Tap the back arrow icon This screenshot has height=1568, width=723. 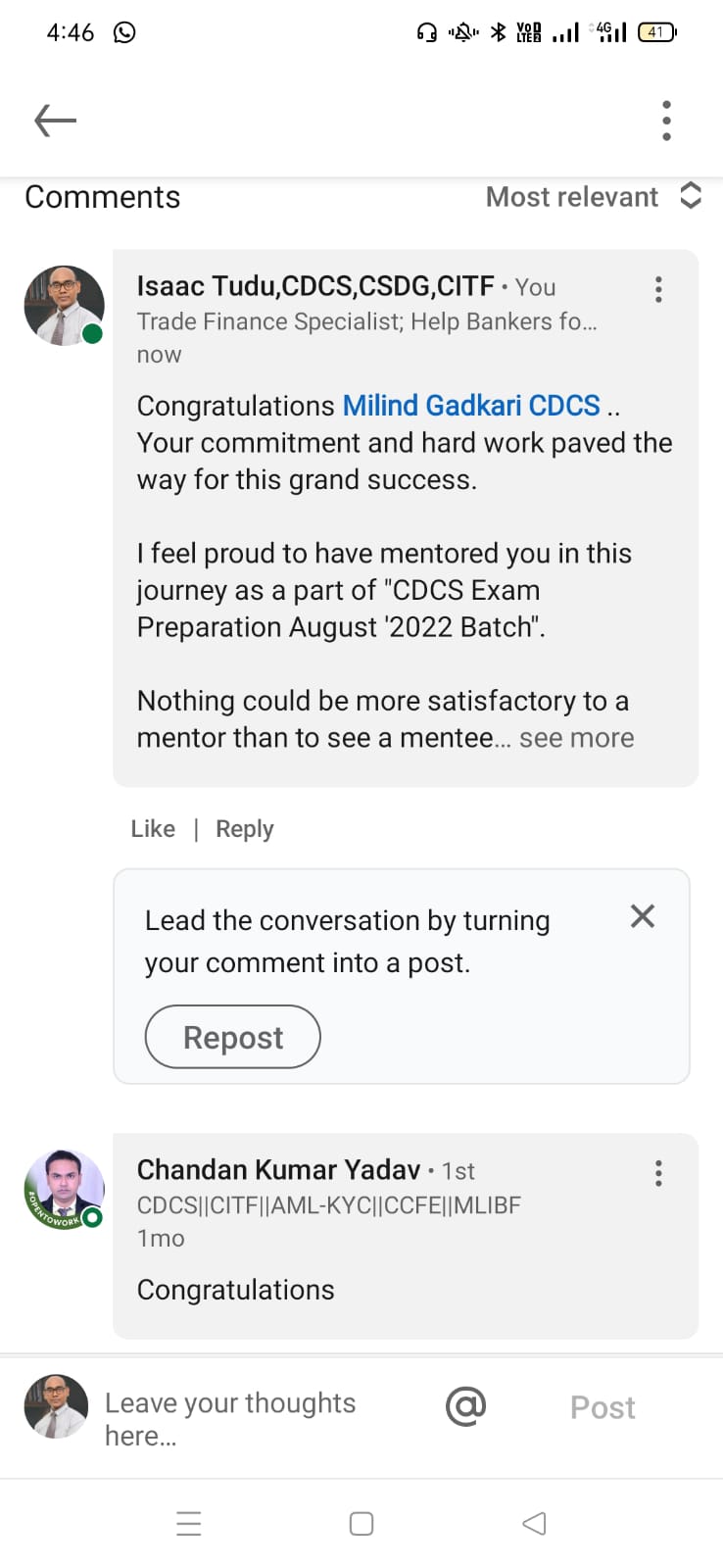55,121
